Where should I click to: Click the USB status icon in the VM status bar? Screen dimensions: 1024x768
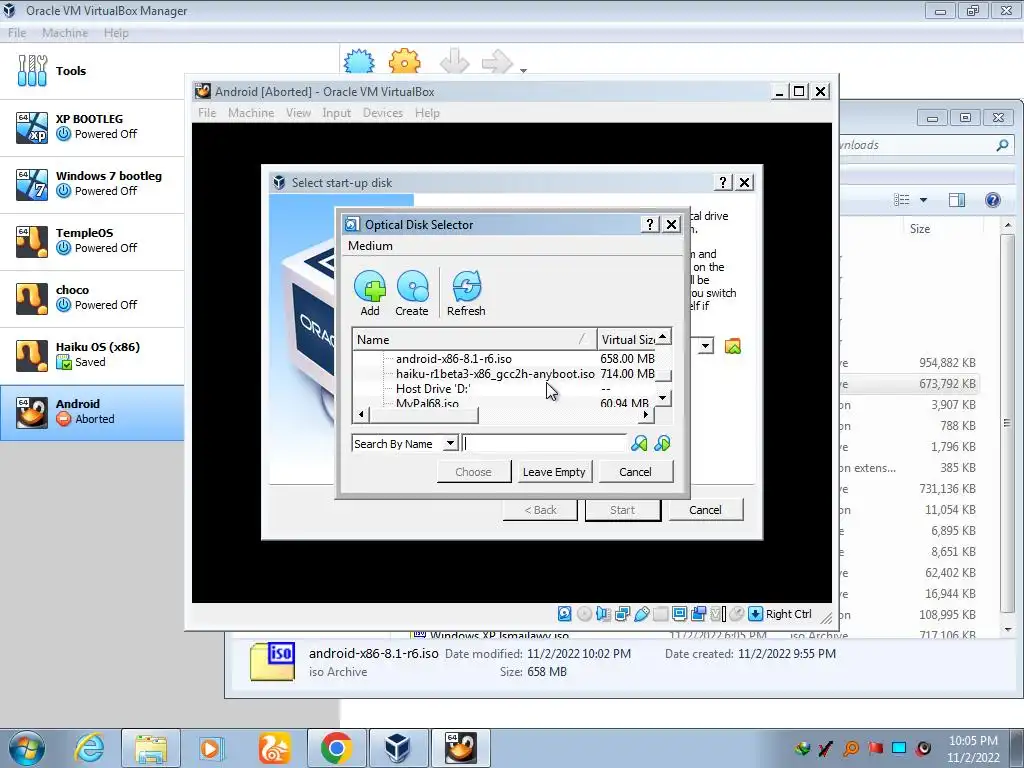(641, 614)
